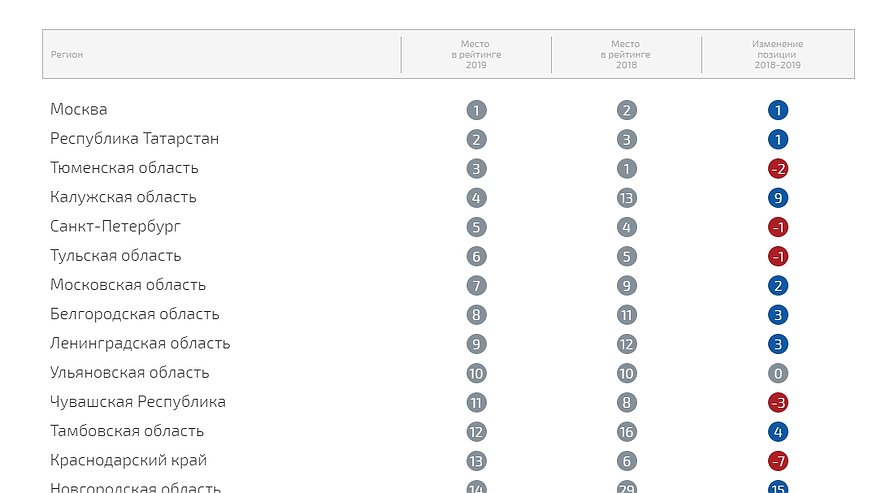Click Krasnodar Krai's red -7 change badge
The image size is (877, 493).
click(x=778, y=461)
